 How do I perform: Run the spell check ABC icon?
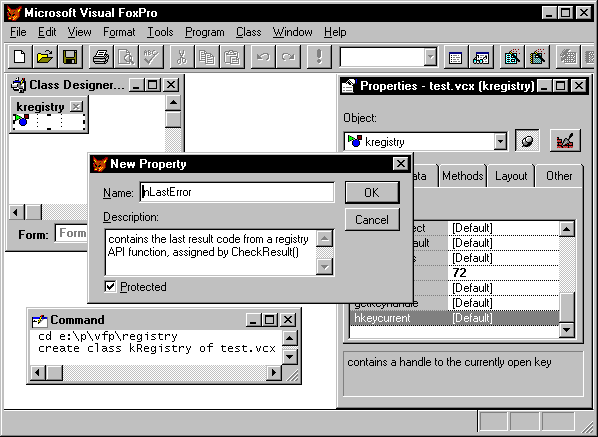pyautogui.click(x=151, y=57)
